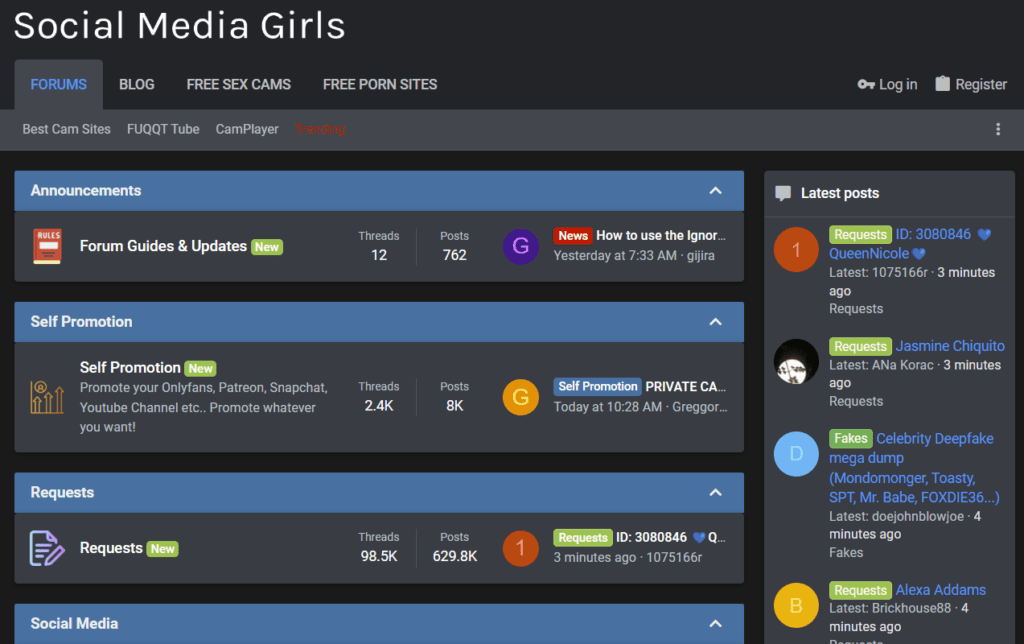Open the three-dot more options menu
The image size is (1024, 644).
998,129
